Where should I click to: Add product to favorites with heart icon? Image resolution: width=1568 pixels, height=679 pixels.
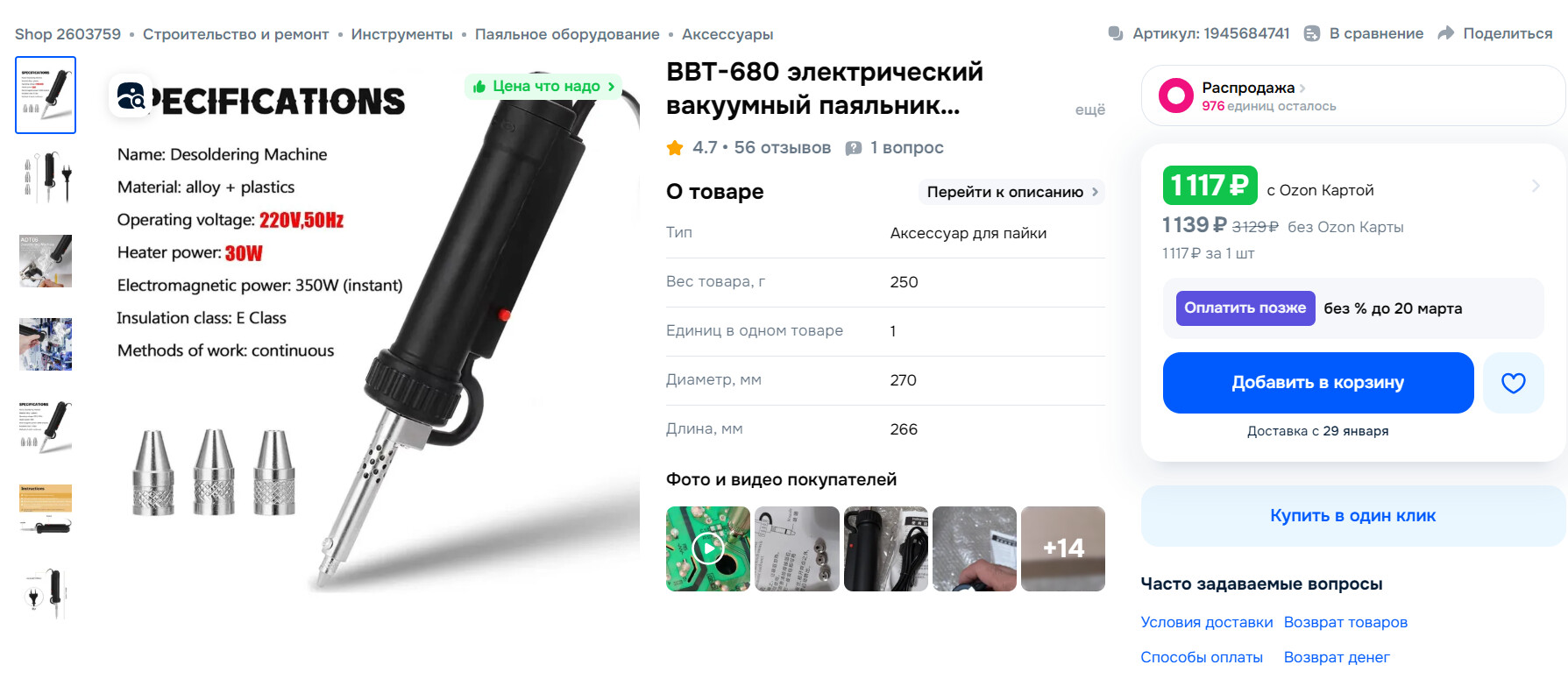(x=1513, y=383)
